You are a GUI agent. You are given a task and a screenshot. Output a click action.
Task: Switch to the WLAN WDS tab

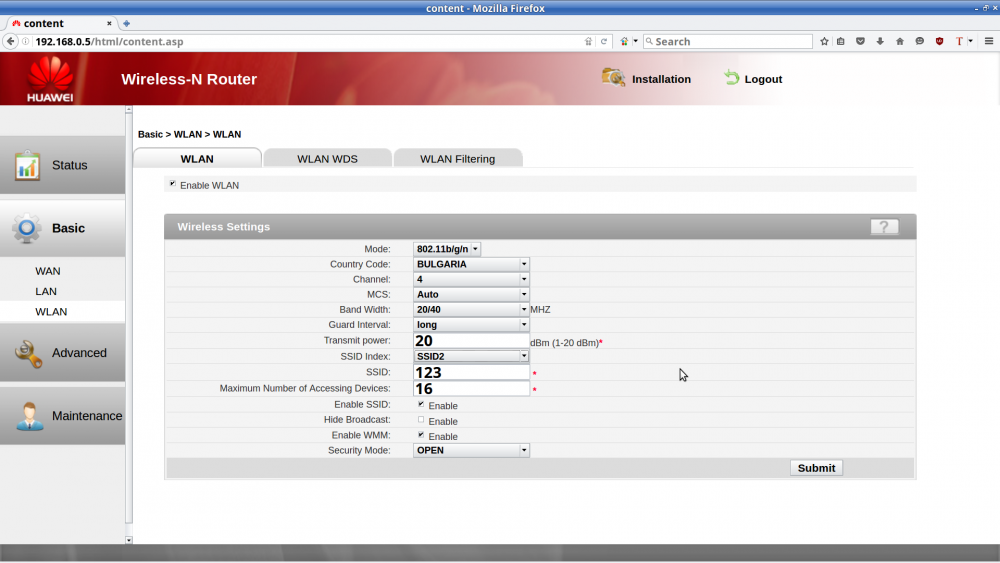click(327, 159)
